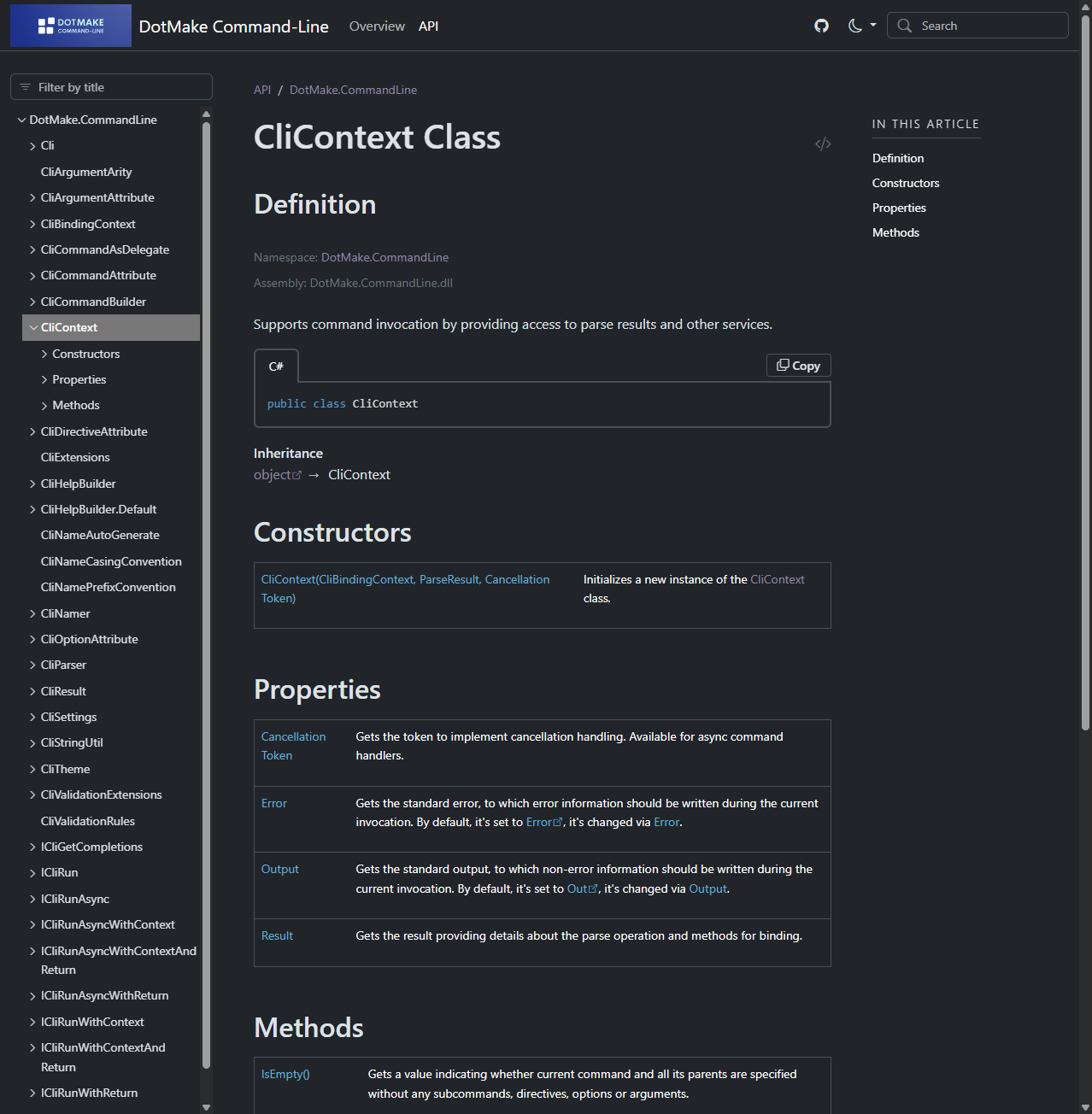Open the Overview nav item
1092x1114 pixels.
point(377,26)
